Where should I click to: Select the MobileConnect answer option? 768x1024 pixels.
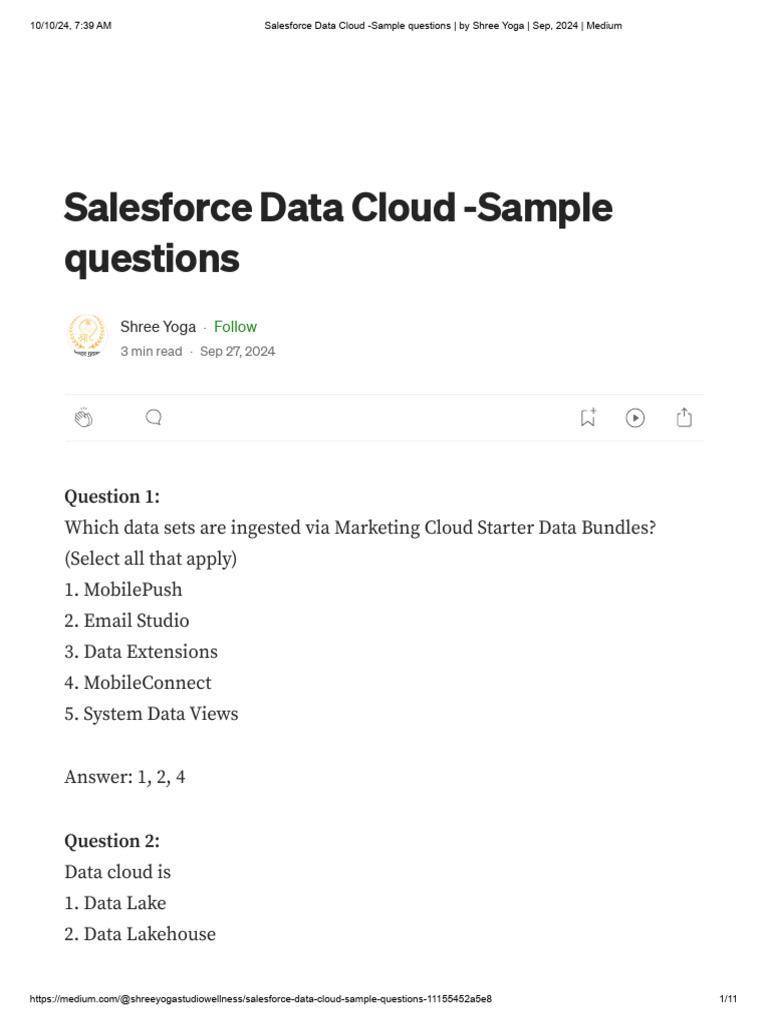point(137,683)
